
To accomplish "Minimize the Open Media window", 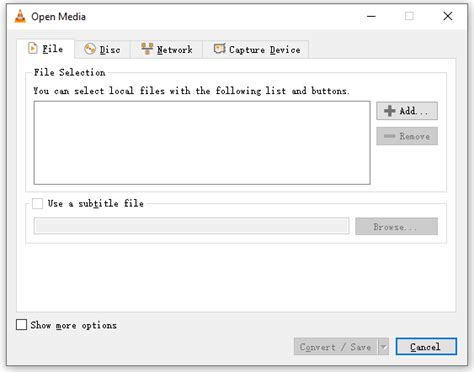I will point(371,16).
